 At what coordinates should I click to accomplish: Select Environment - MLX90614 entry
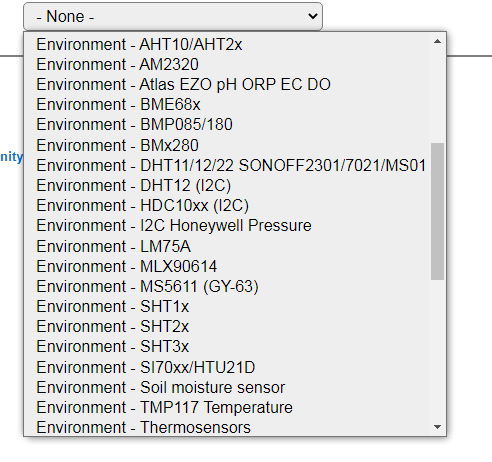pos(226,266)
